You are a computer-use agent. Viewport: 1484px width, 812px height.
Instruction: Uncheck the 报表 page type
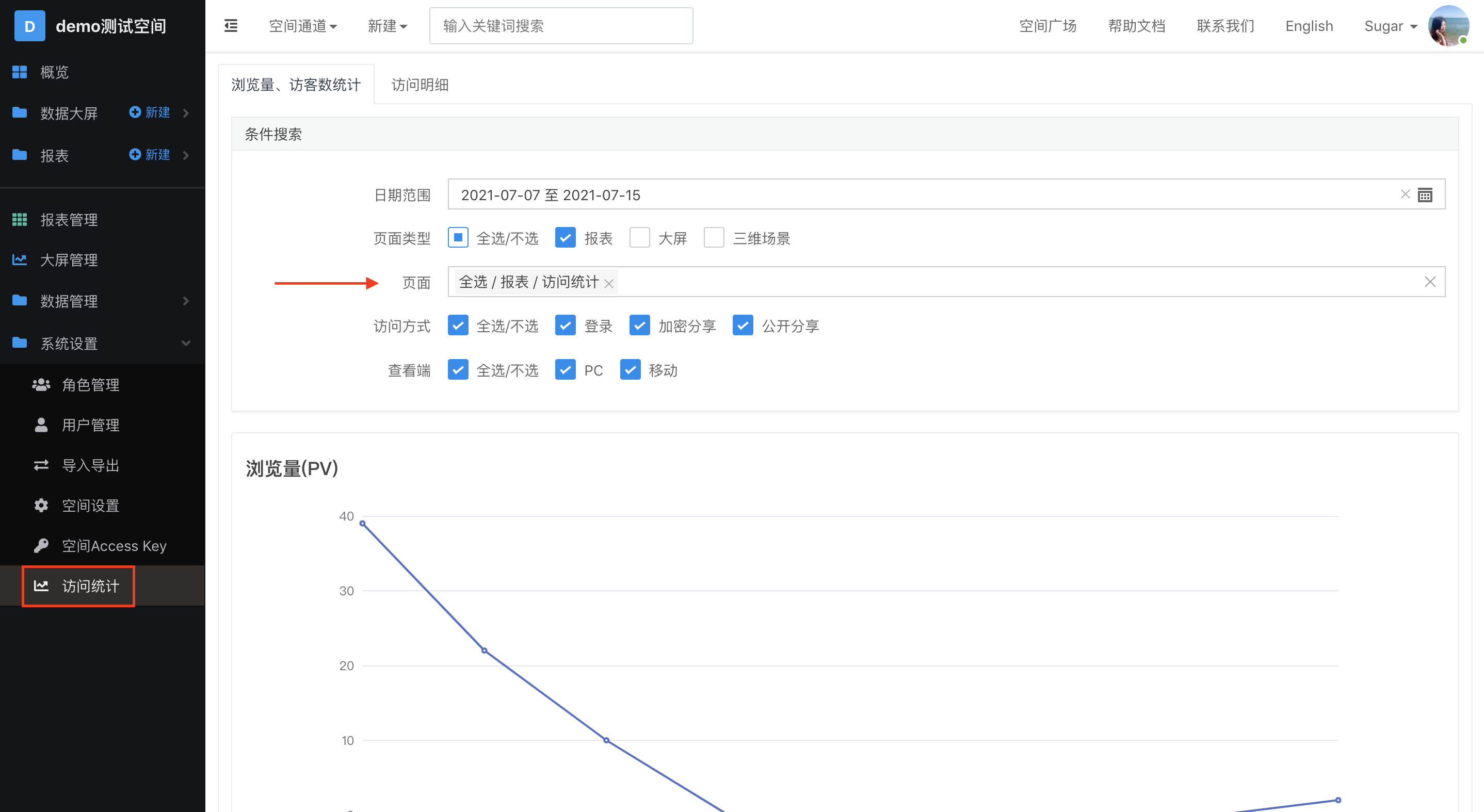pos(565,237)
